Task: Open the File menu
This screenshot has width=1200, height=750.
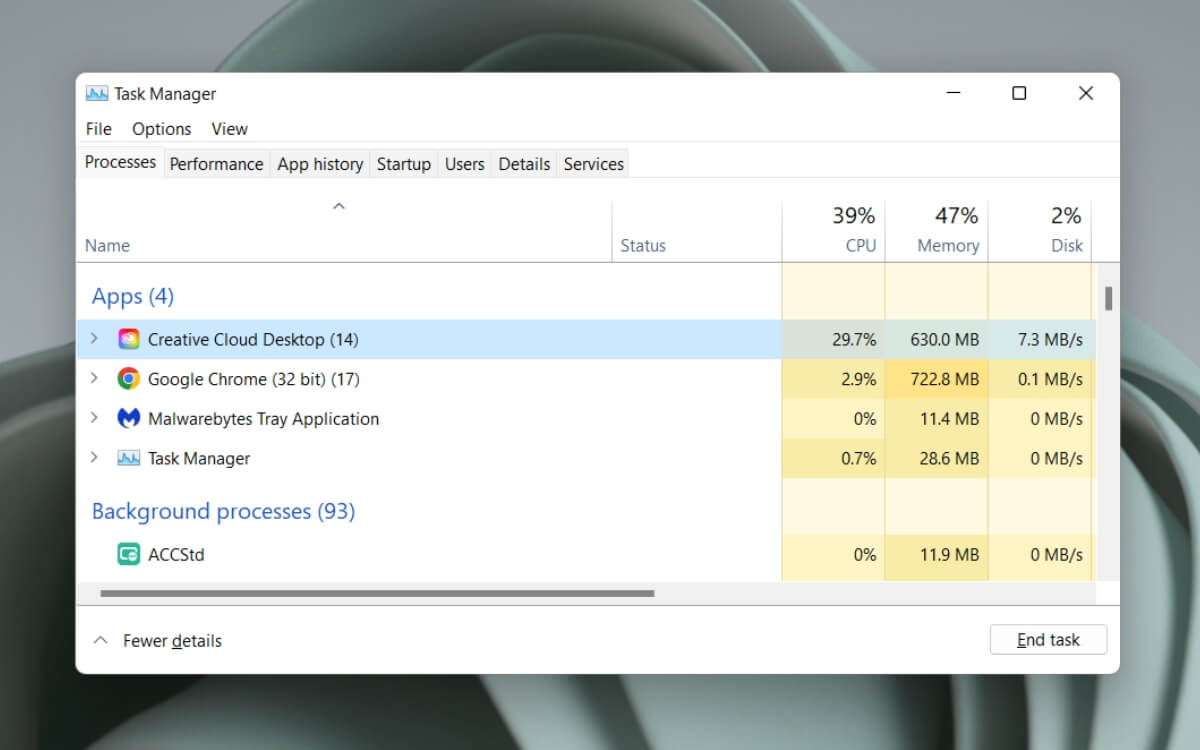Action: tap(99, 129)
